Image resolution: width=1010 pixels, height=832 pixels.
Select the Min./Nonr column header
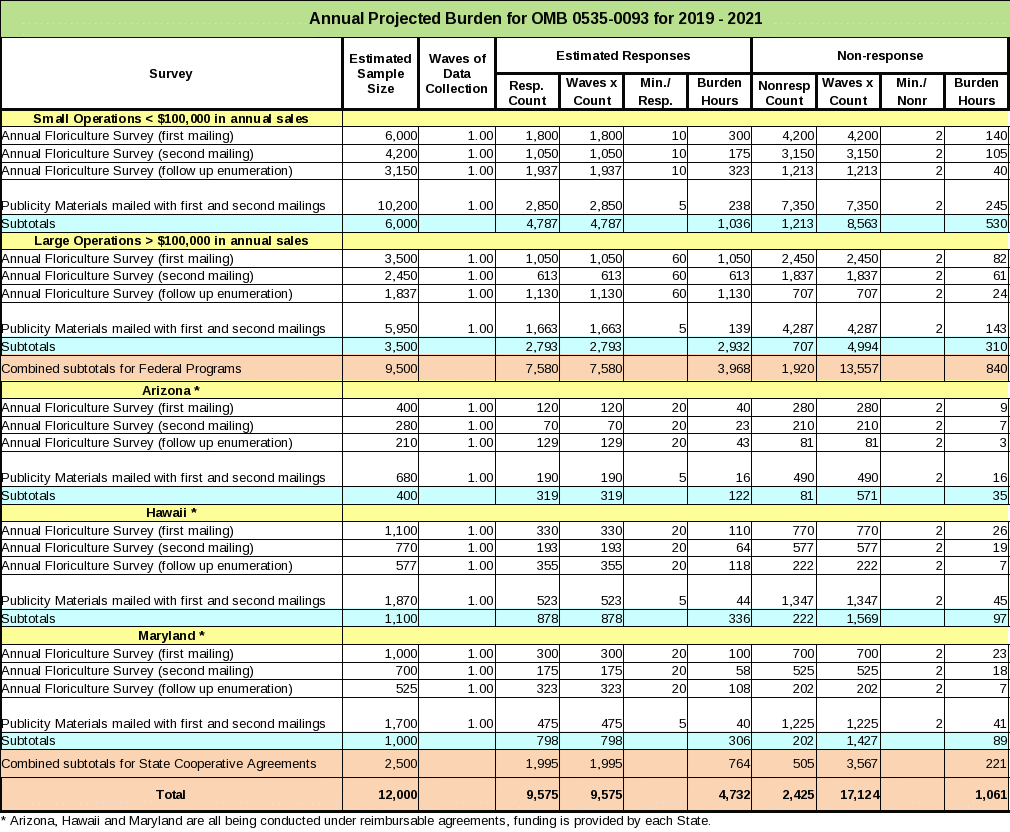[912, 92]
